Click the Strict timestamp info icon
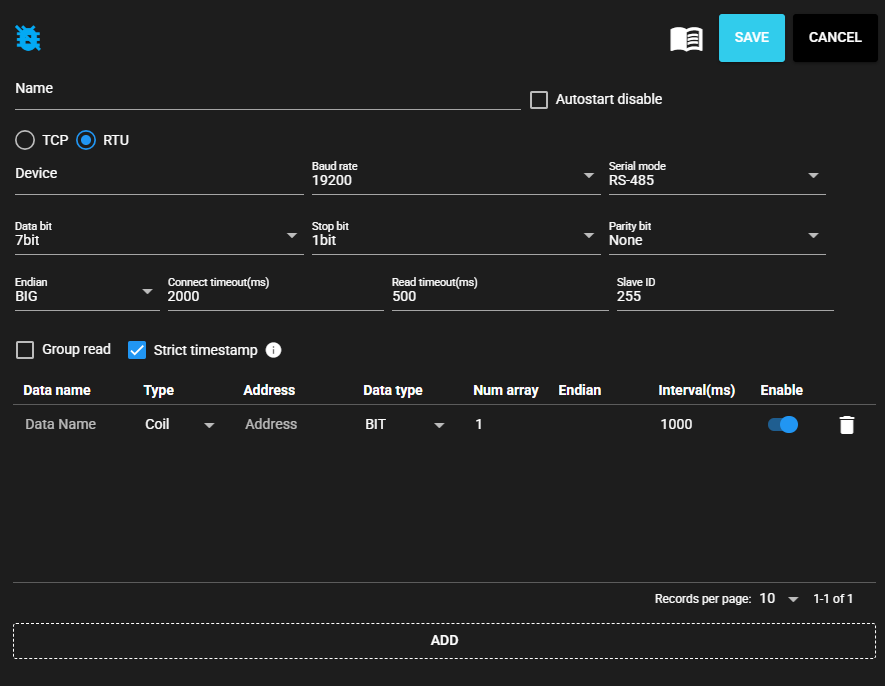885x686 pixels. [x=274, y=350]
